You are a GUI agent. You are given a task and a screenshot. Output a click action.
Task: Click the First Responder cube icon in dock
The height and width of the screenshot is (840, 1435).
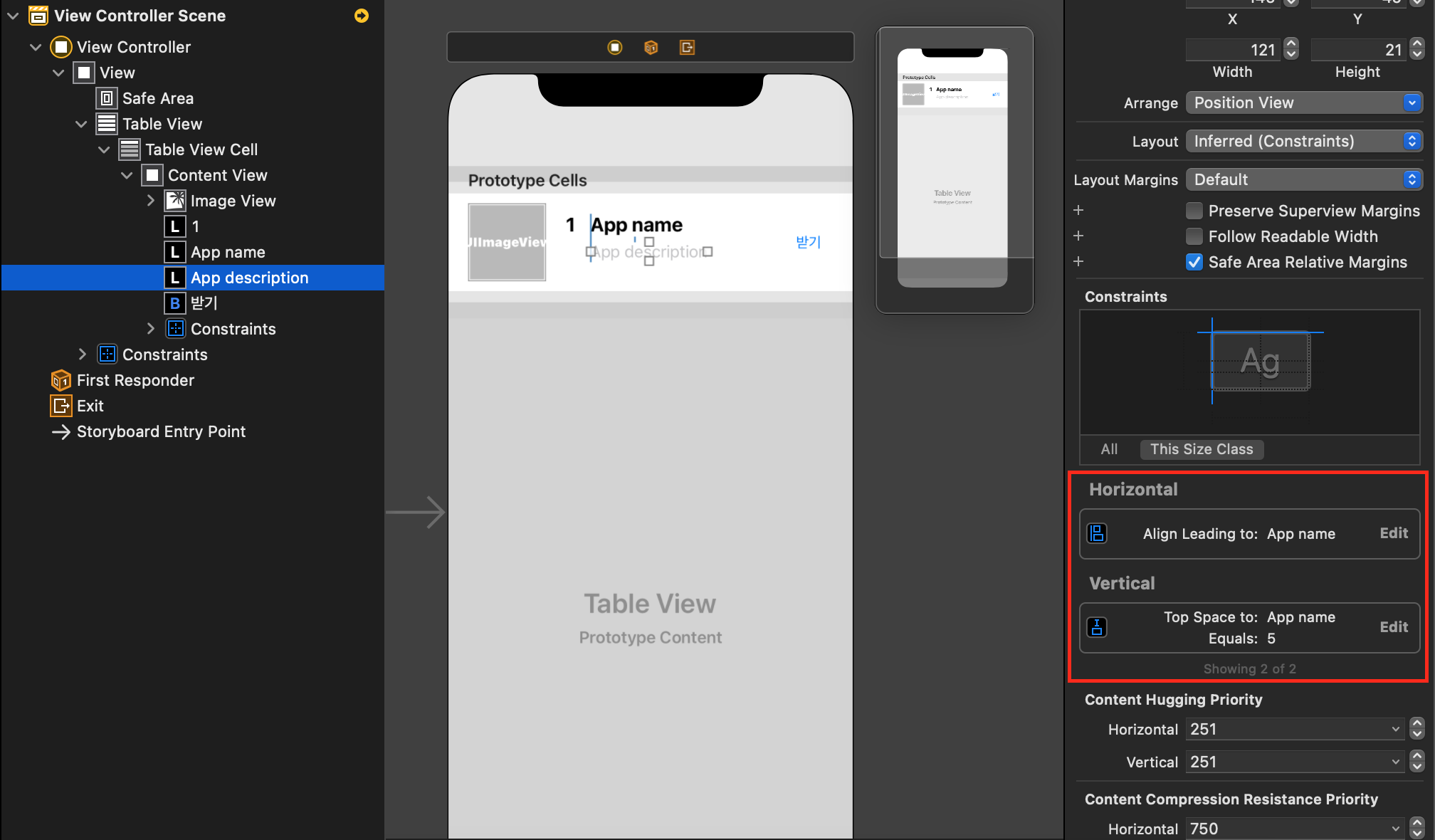point(651,48)
